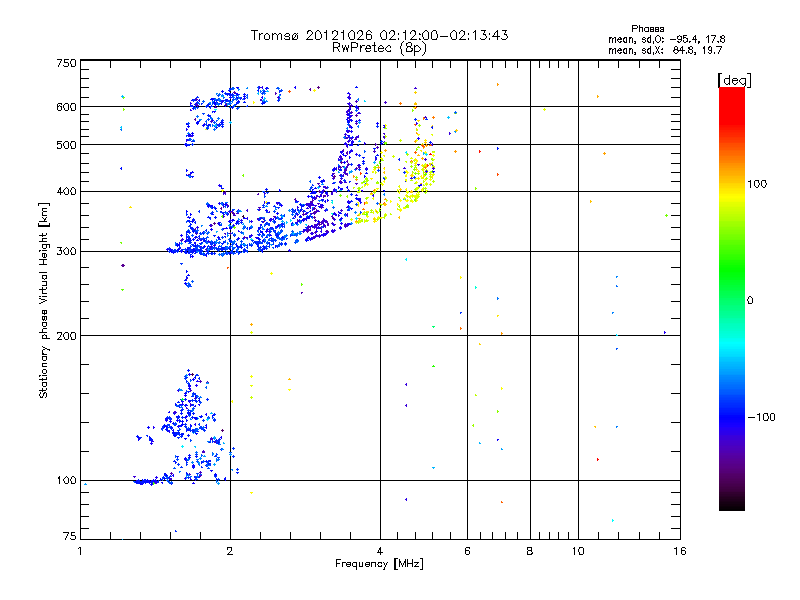800x600 pixels.
Task: Click the x-axis label 'Frequency [MHz]'
Action: coord(379,564)
